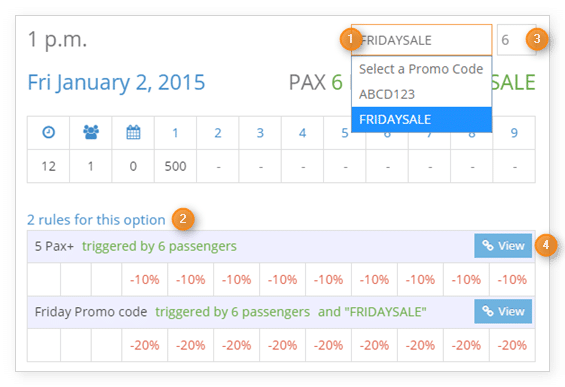Click the Fri January 2, 2015 date link
The width and height of the screenshot is (565, 387).
pos(116,83)
